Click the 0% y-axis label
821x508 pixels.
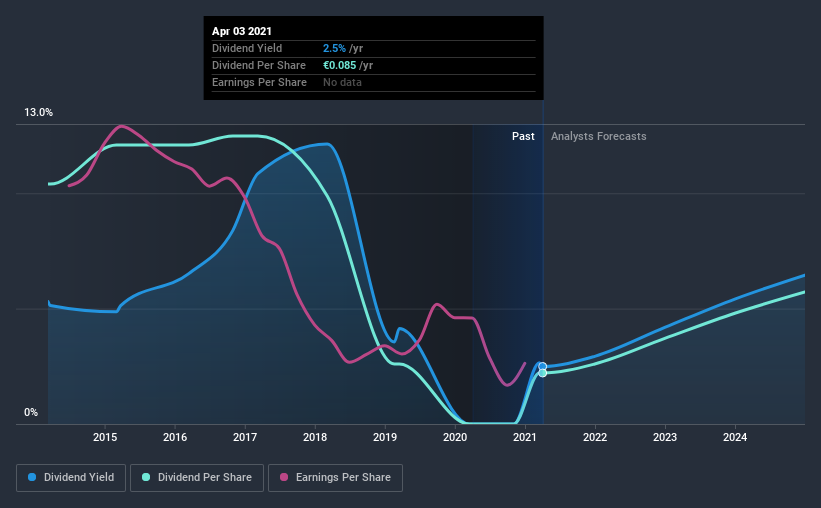[x=31, y=413]
